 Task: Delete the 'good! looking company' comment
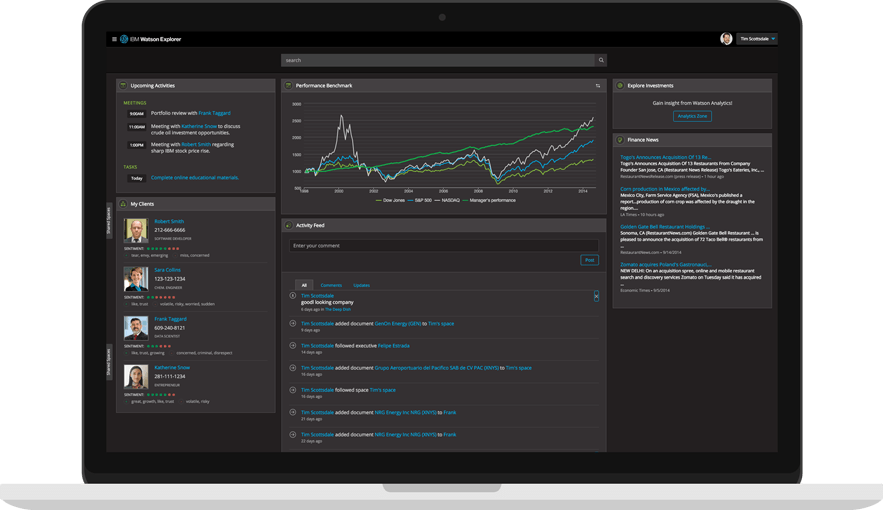[596, 296]
